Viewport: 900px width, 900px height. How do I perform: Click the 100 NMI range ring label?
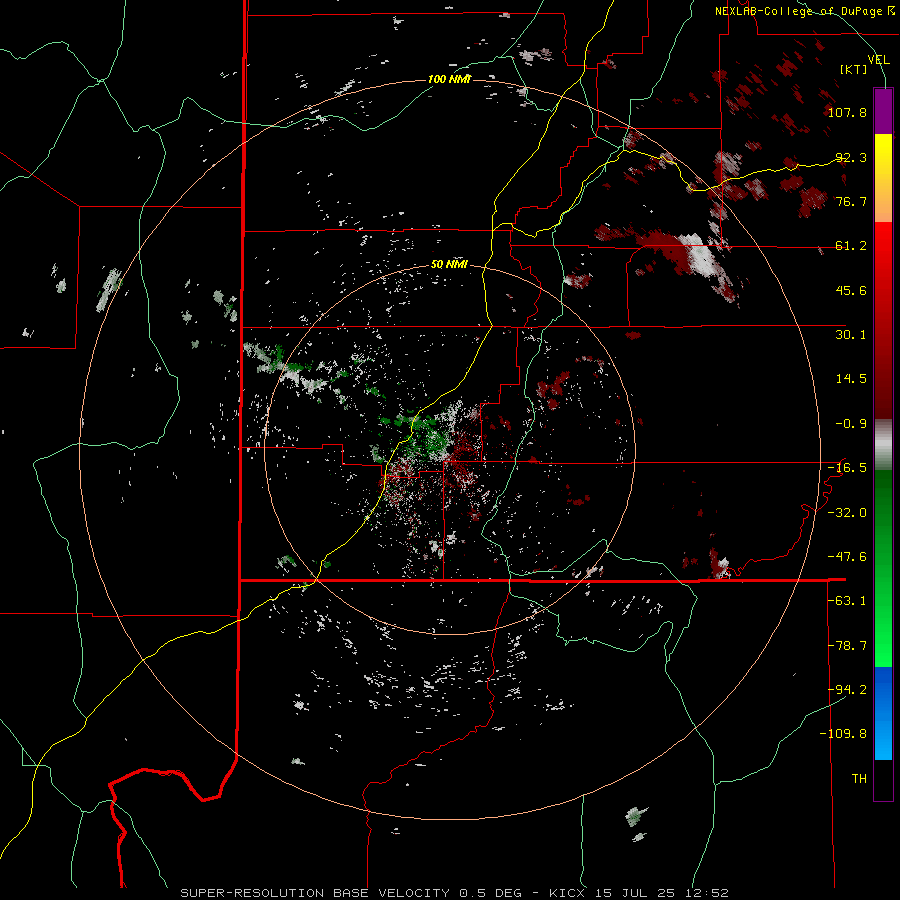(449, 79)
